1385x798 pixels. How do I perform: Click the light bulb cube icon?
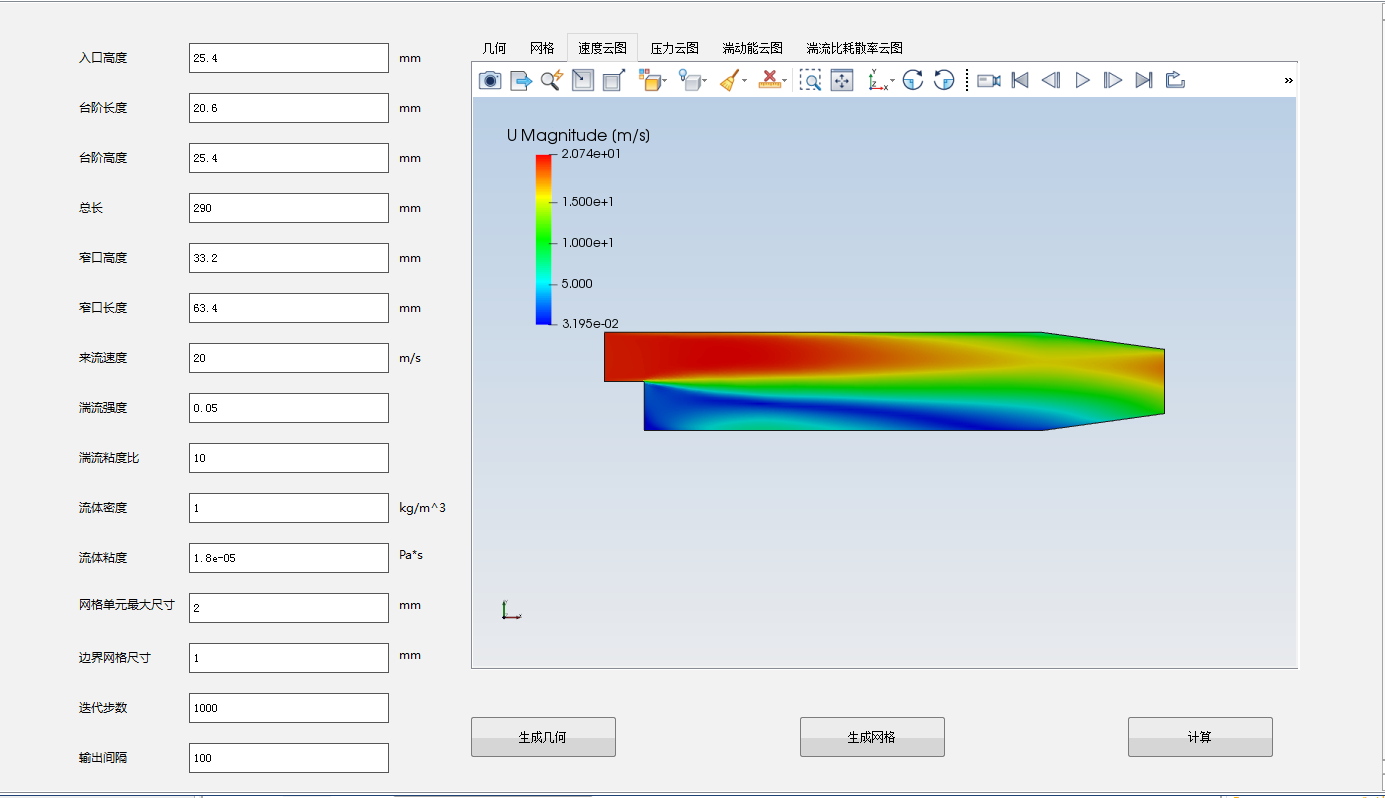coord(689,80)
